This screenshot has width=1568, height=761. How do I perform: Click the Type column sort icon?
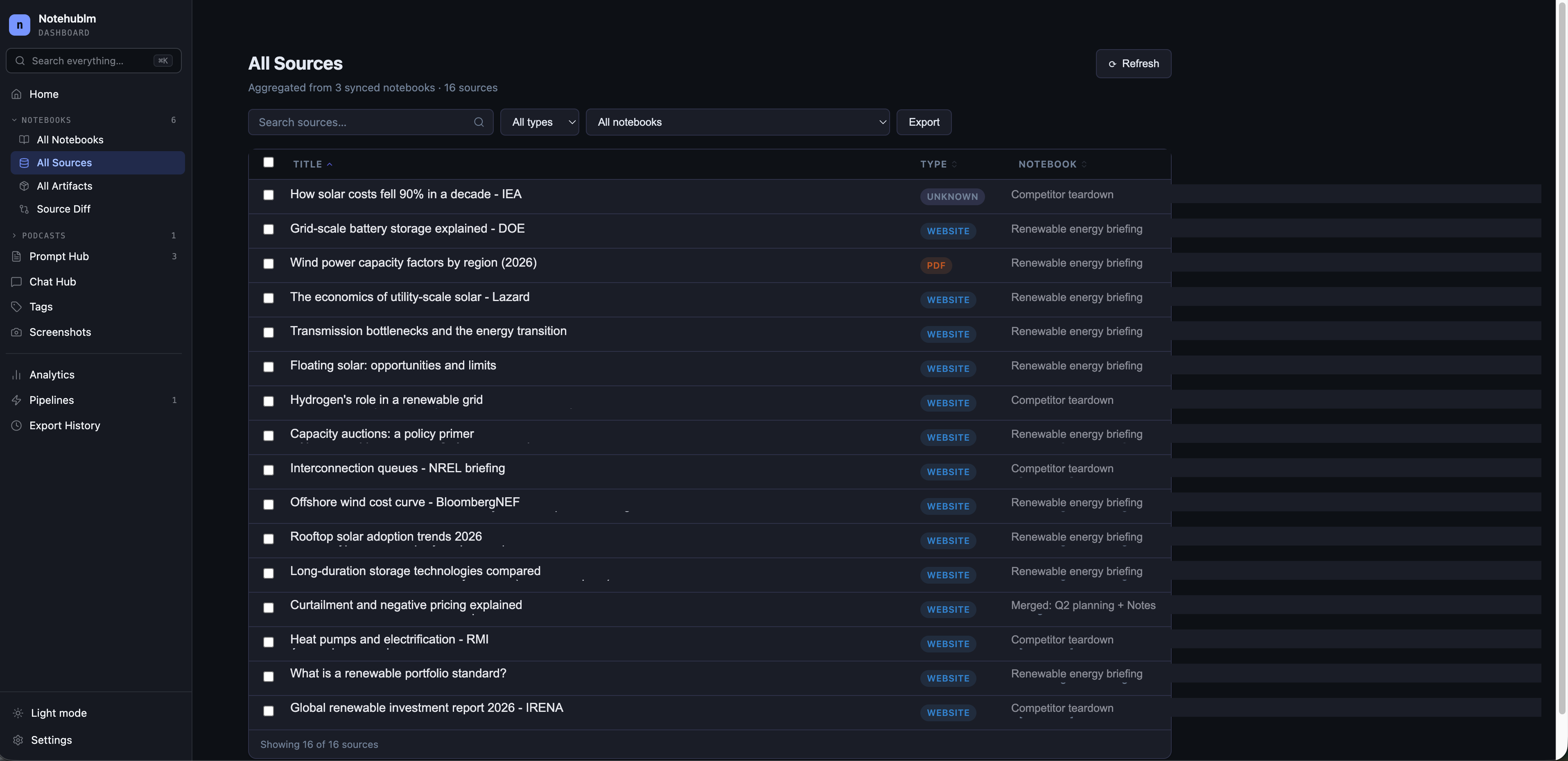pyautogui.click(x=954, y=164)
